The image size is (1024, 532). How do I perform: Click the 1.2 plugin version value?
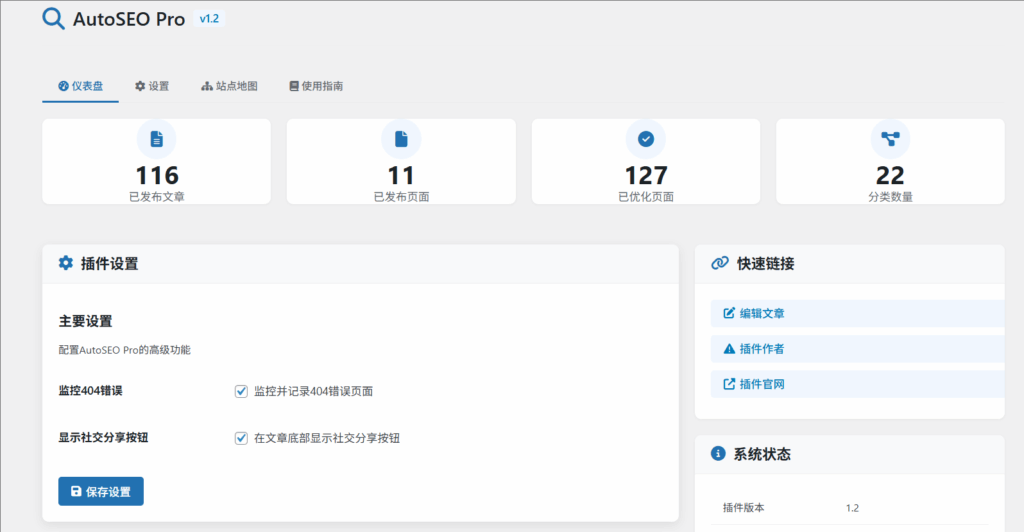852,508
